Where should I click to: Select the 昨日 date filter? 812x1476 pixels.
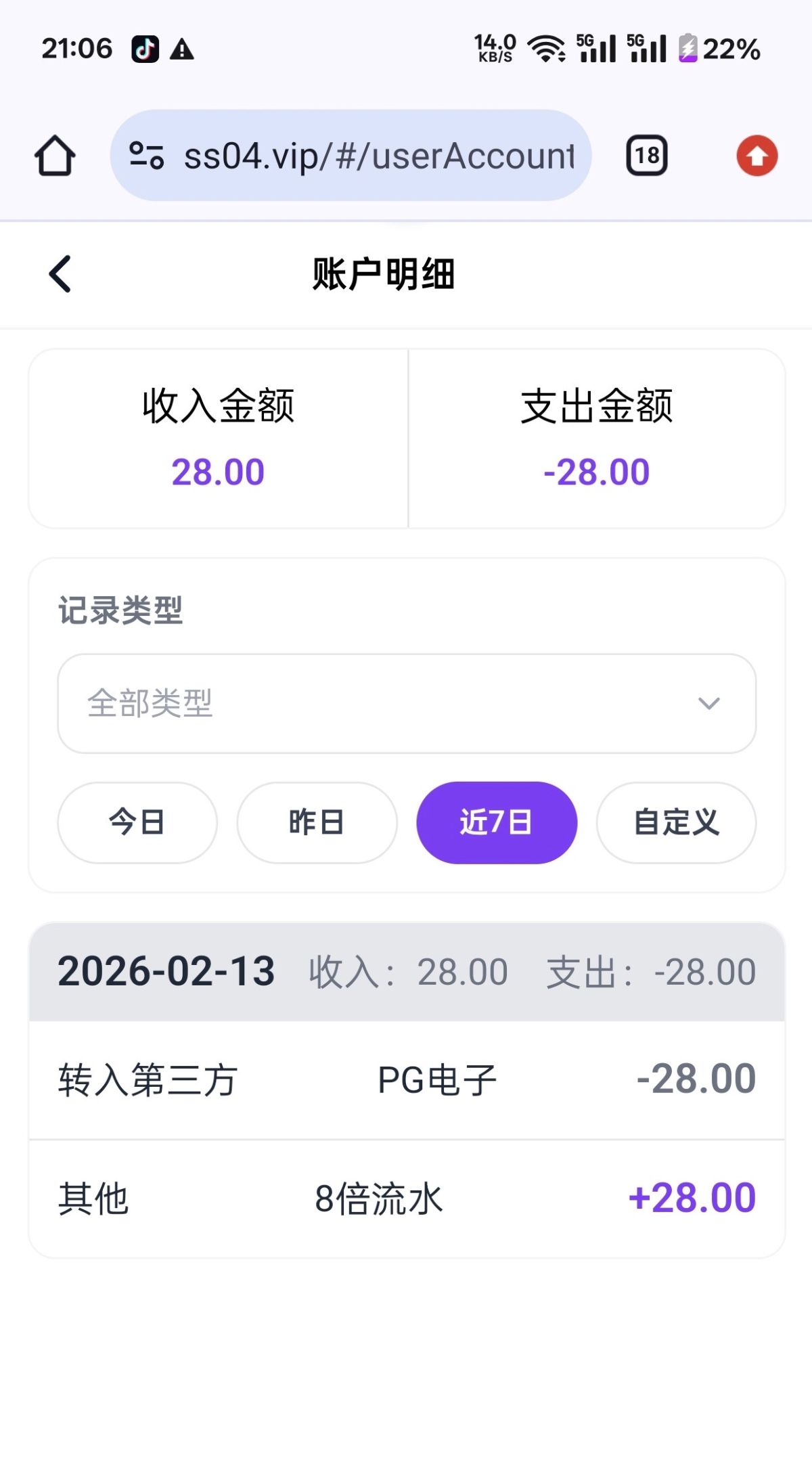point(317,822)
